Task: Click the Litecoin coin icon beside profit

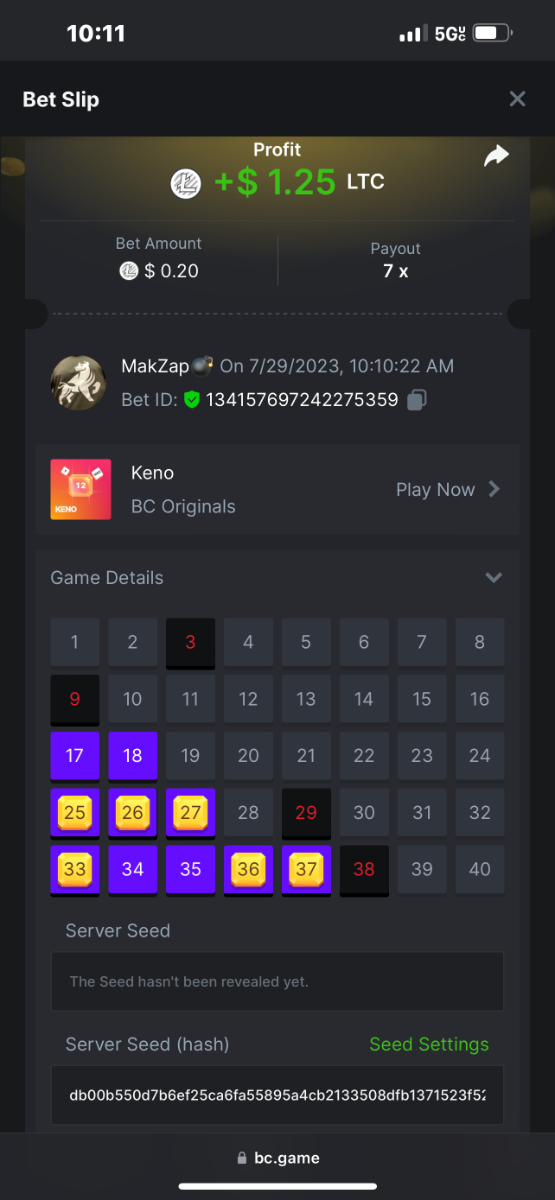Action: click(186, 182)
